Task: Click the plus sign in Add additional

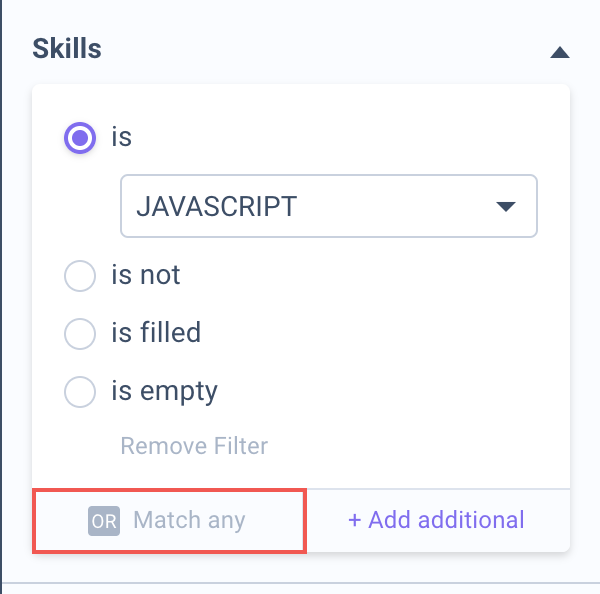Action: click(354, 520)
